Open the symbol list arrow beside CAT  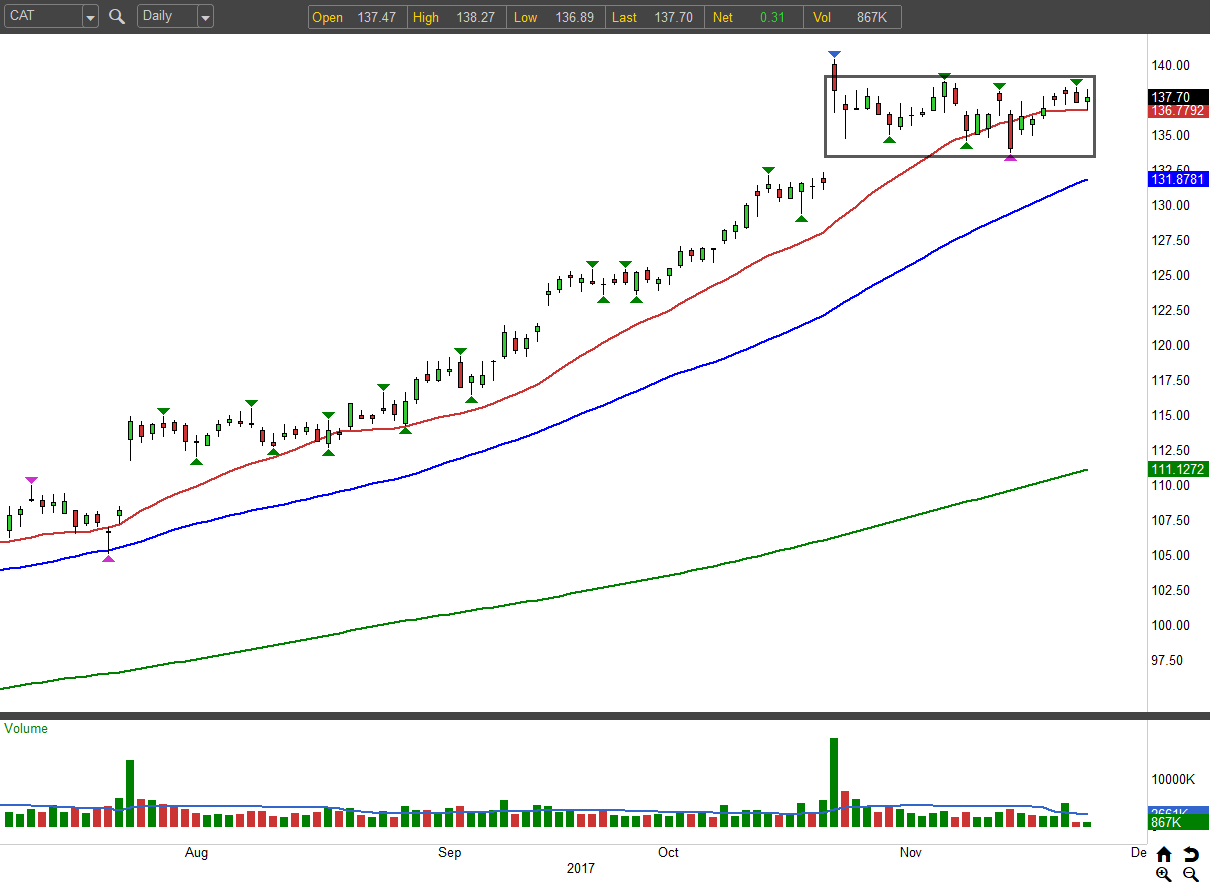pos(90,17)
